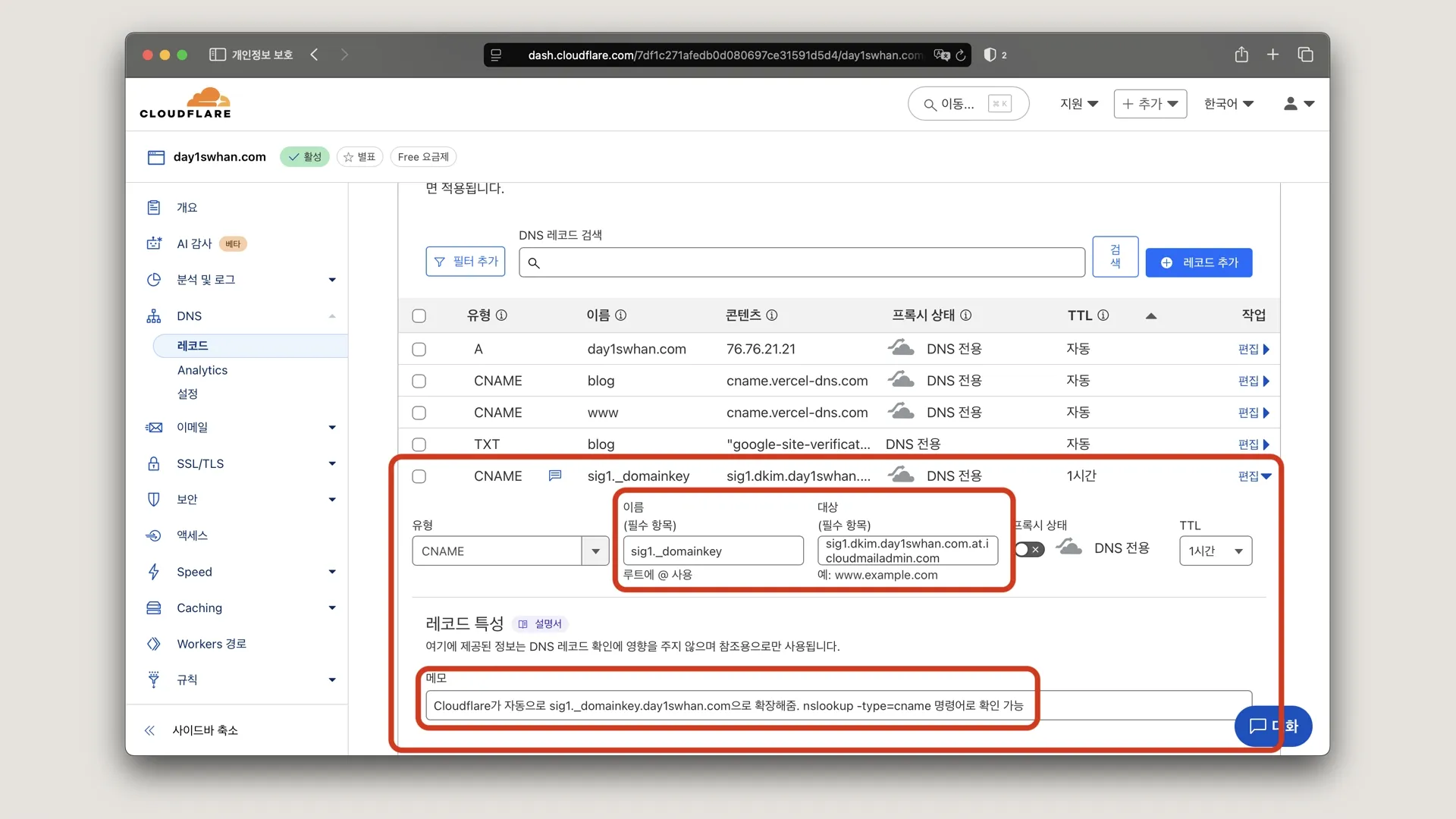This screenshot has width=1456, height=819.
Task: Sort by TTL using the sort arrow
Action: click(x=1151, y=316)
